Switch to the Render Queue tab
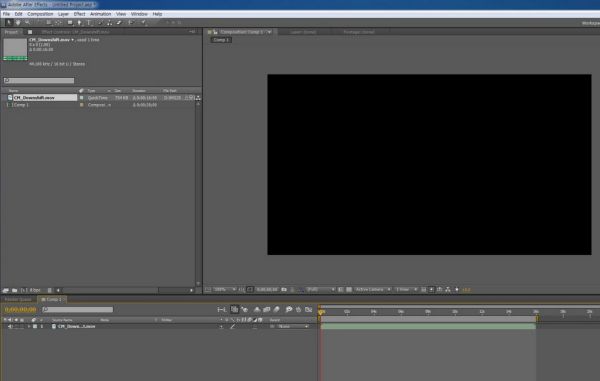 18,299
